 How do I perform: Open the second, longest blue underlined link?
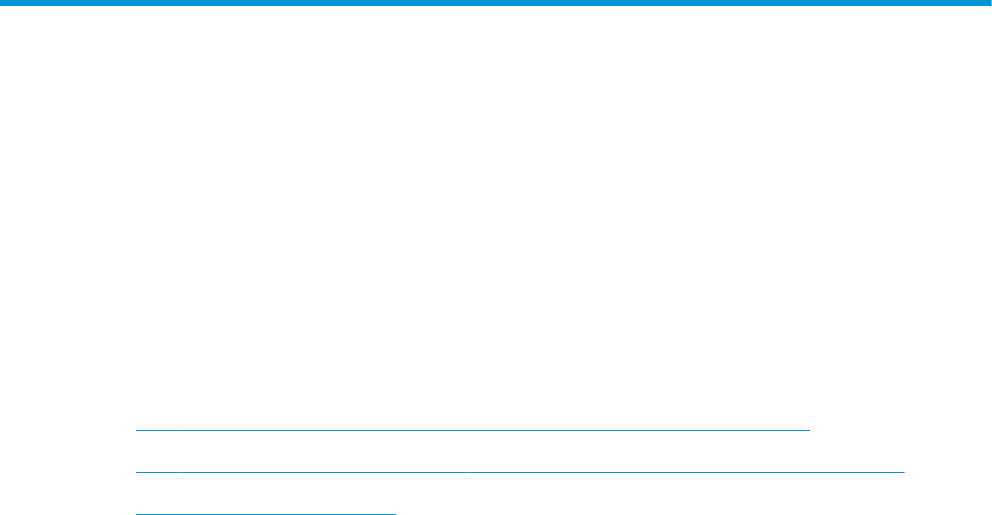[520, 472]
